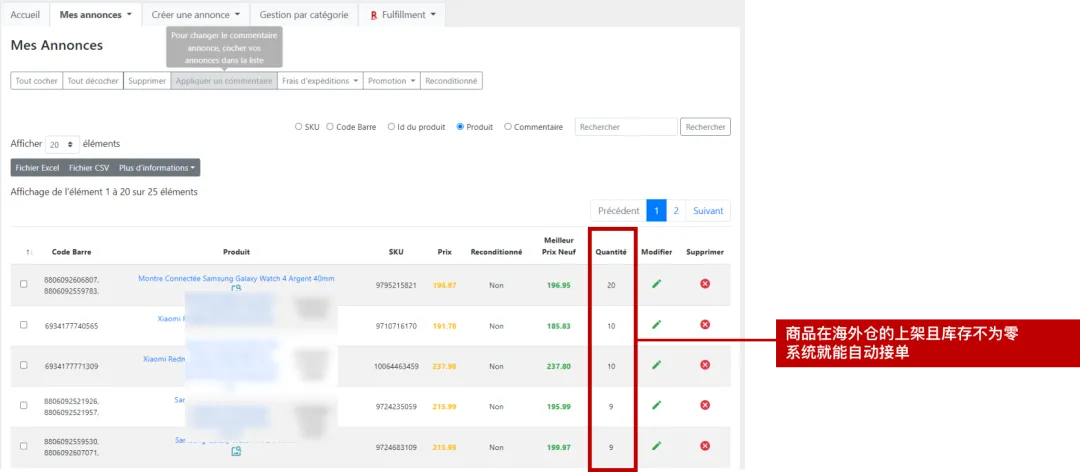Viewport: 1080px width, 472px height.
Task: Click the Reconditionné toolbar button
Action: [451, 81]
